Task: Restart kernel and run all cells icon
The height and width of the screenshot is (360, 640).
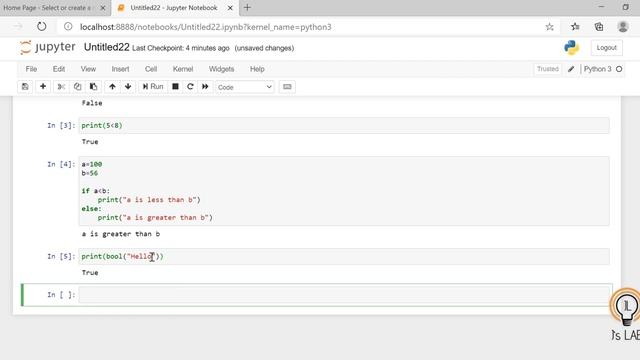Action: click(205, 87)
